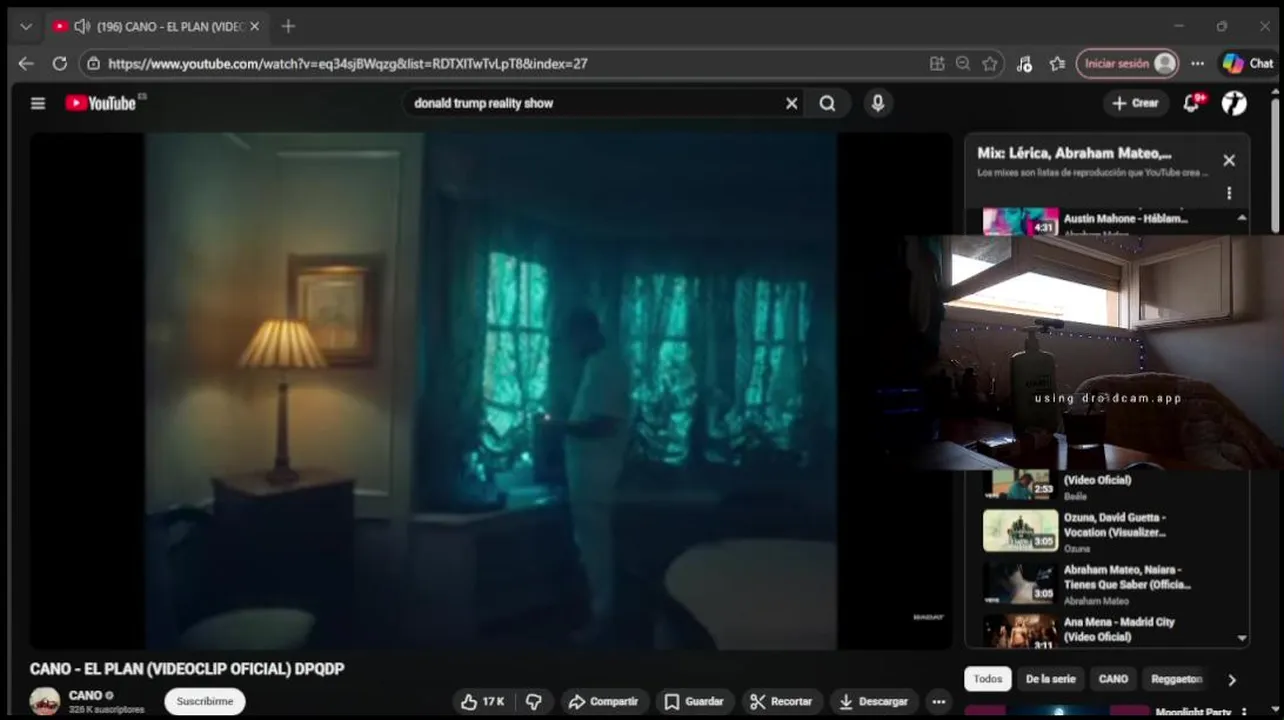This screenshot has width=1284, height=720.
Task: Select the De la serie filter chip
Action: [x=1050, y=679]
